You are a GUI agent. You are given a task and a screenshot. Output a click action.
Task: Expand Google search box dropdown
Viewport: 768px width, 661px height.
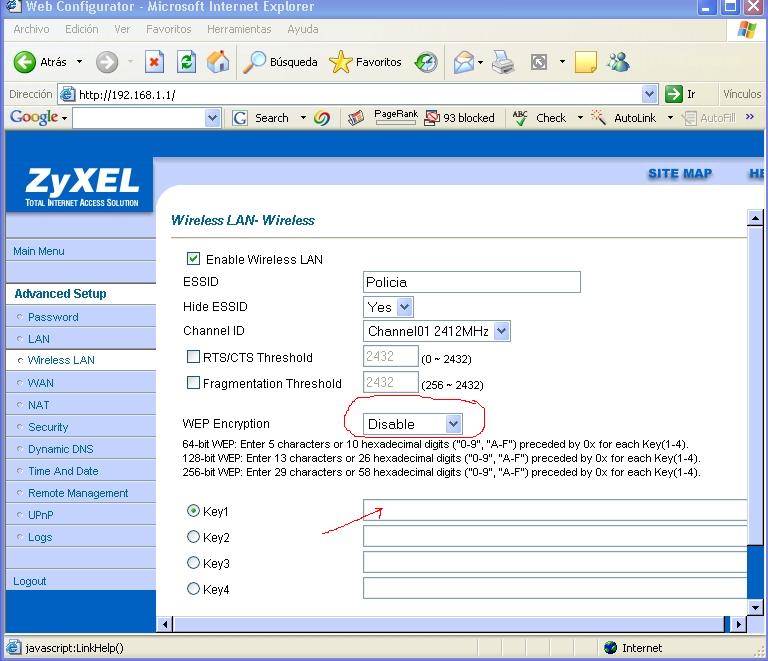(213, 118)
